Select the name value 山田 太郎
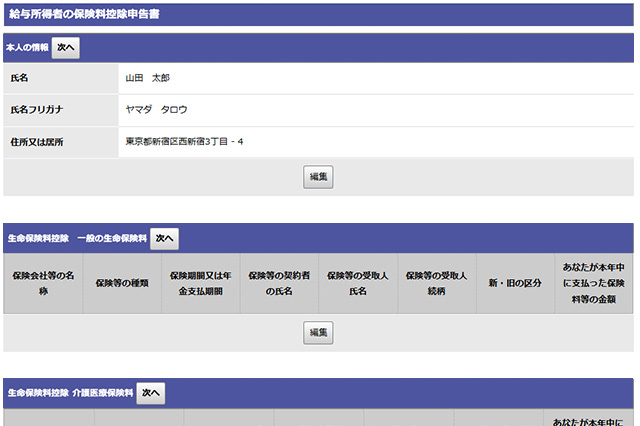 pyautogui.click(x=147, y=78)
